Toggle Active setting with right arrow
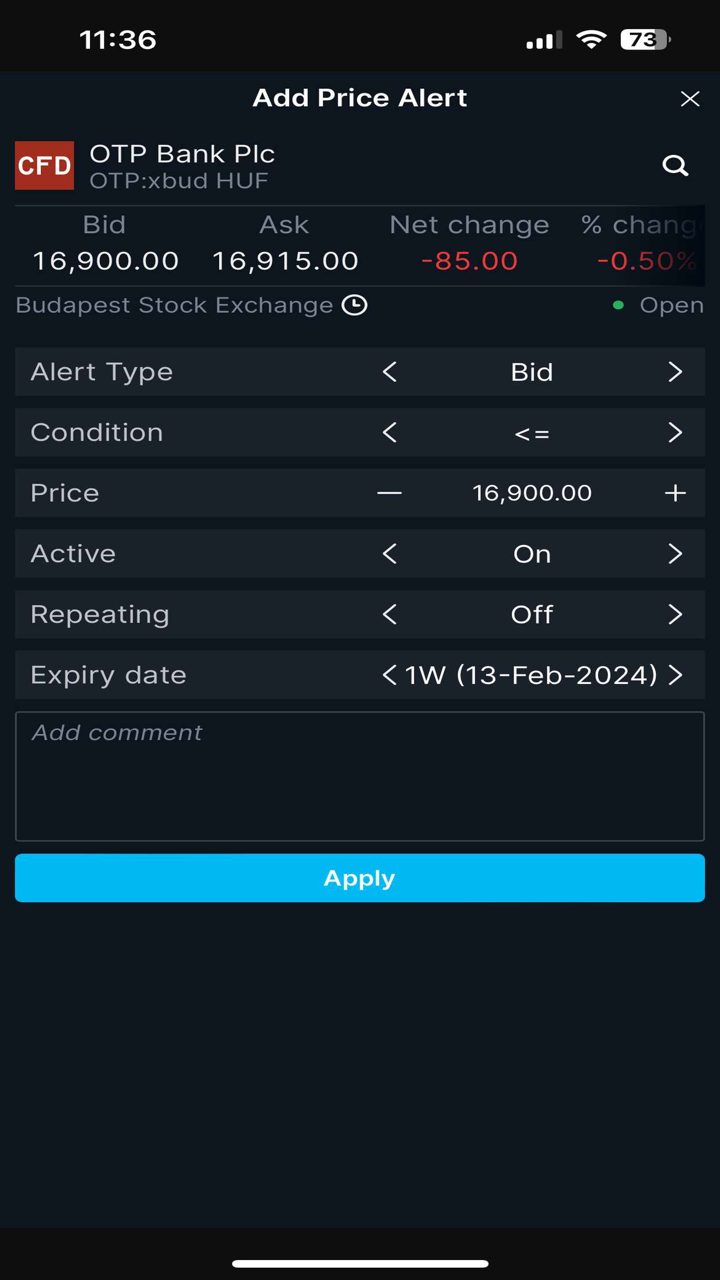This screenshot has height=1280, width=720. point(675,554)
